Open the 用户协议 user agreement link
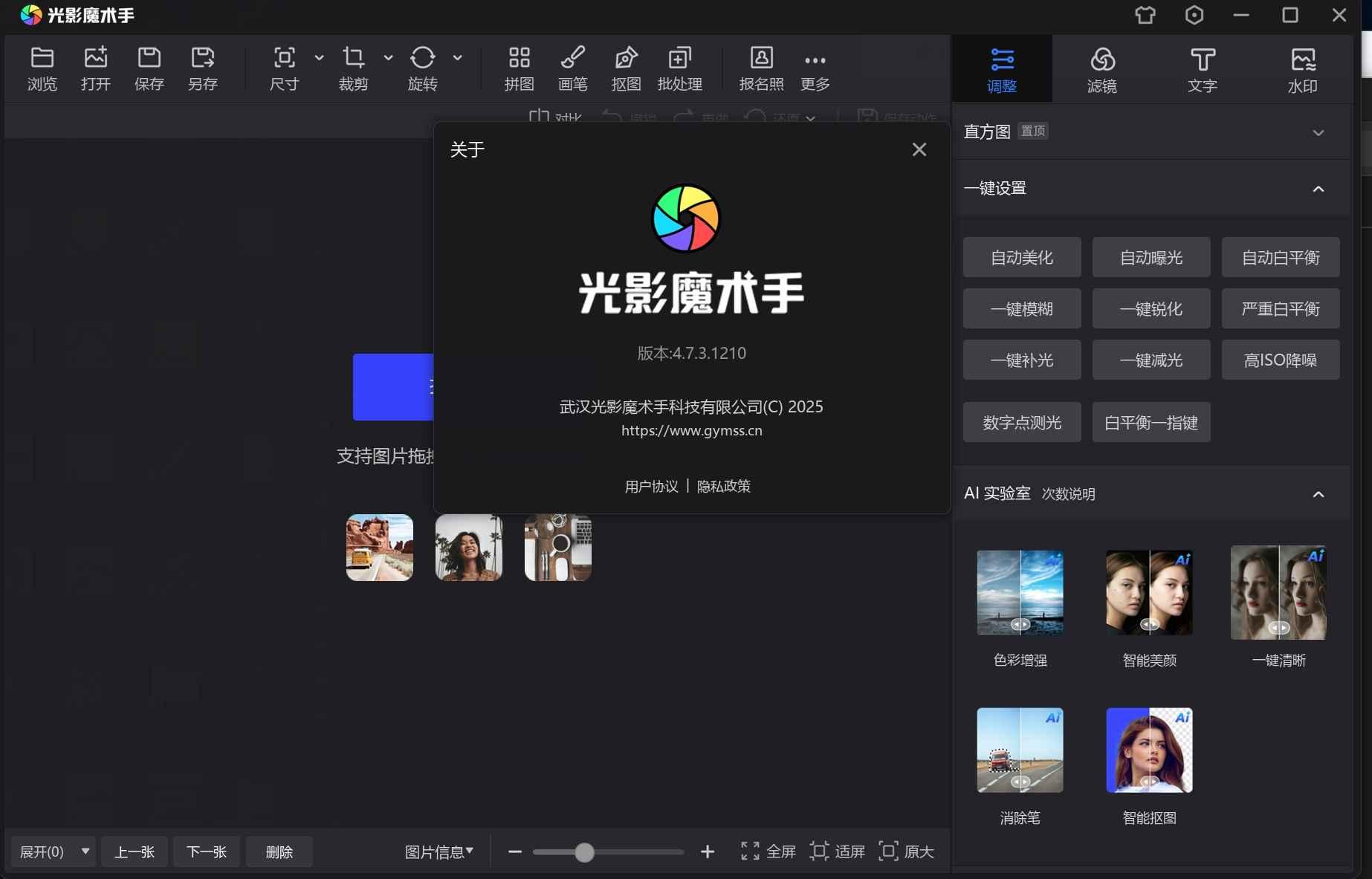The image size is (1372, 879). (651, 486)
